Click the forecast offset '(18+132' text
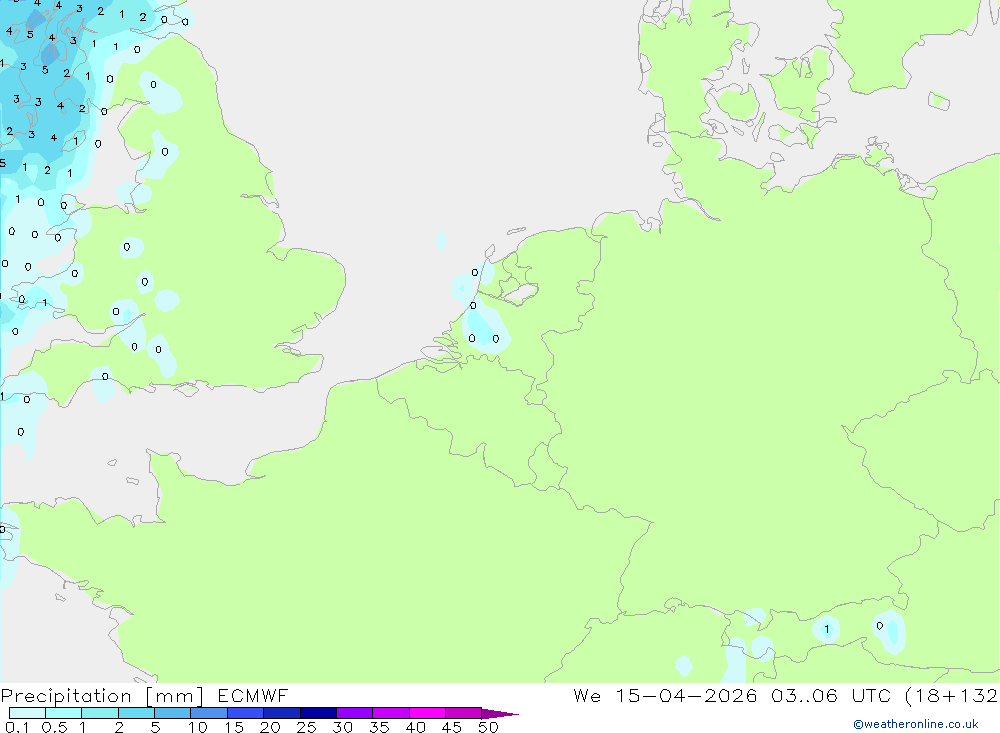The height and width of the screenshot is (733, 1000). pyautogui.click(x=952, y=695)
